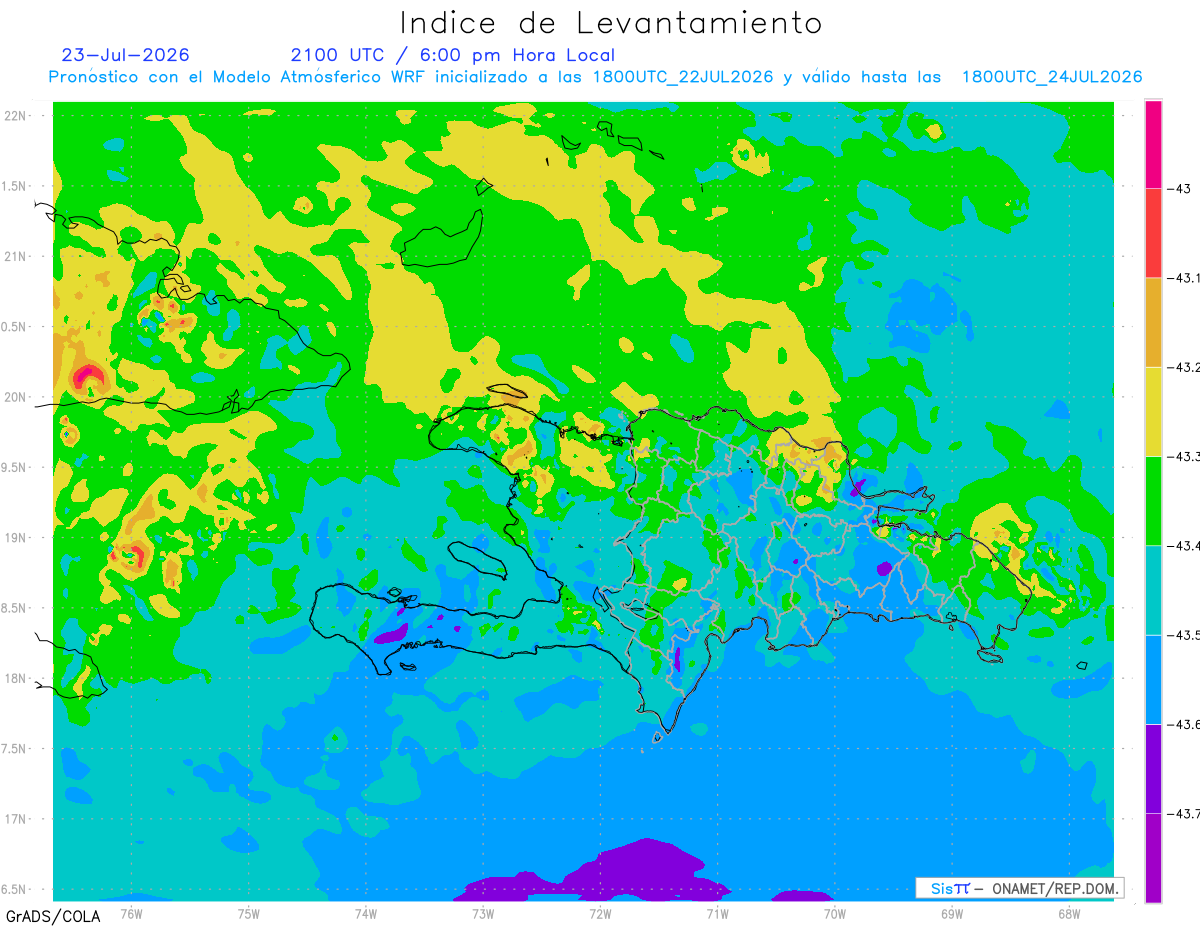Click the longitude label '69W'

point(951,912)
